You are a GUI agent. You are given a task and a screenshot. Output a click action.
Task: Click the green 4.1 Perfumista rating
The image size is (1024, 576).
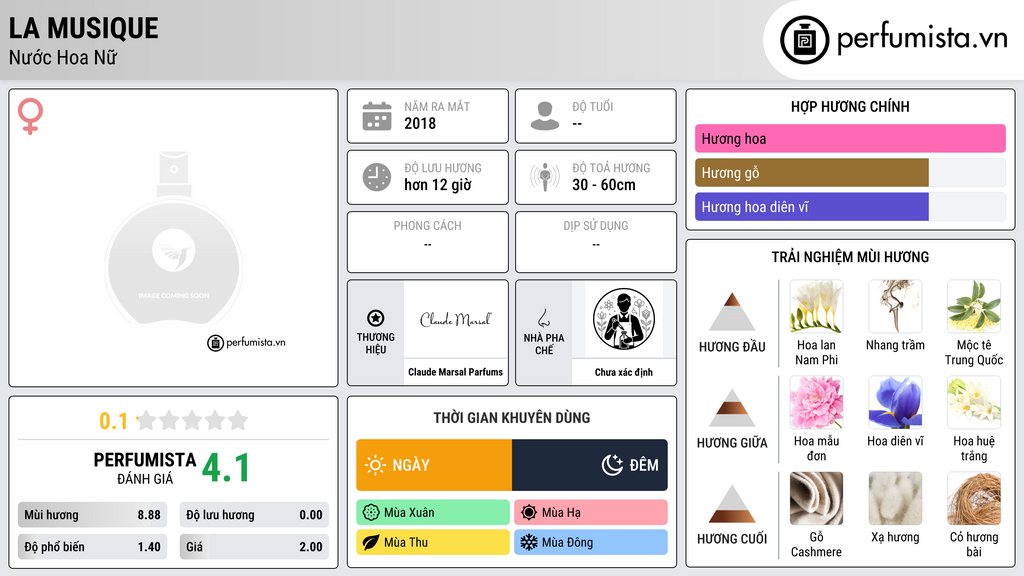226,468
